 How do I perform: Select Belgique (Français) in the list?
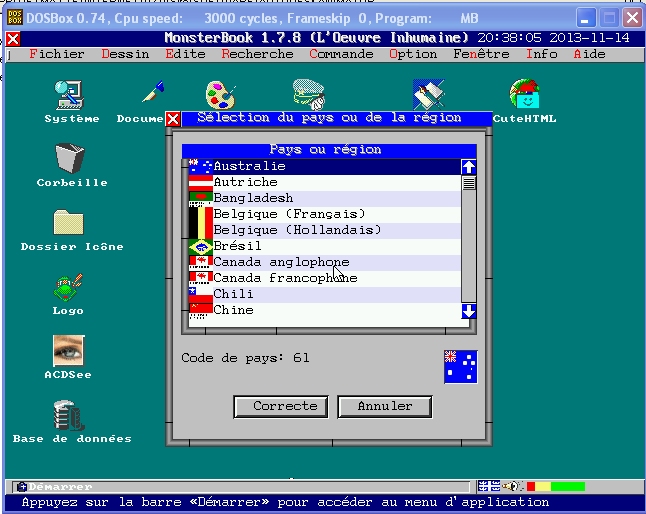[325, 215]
